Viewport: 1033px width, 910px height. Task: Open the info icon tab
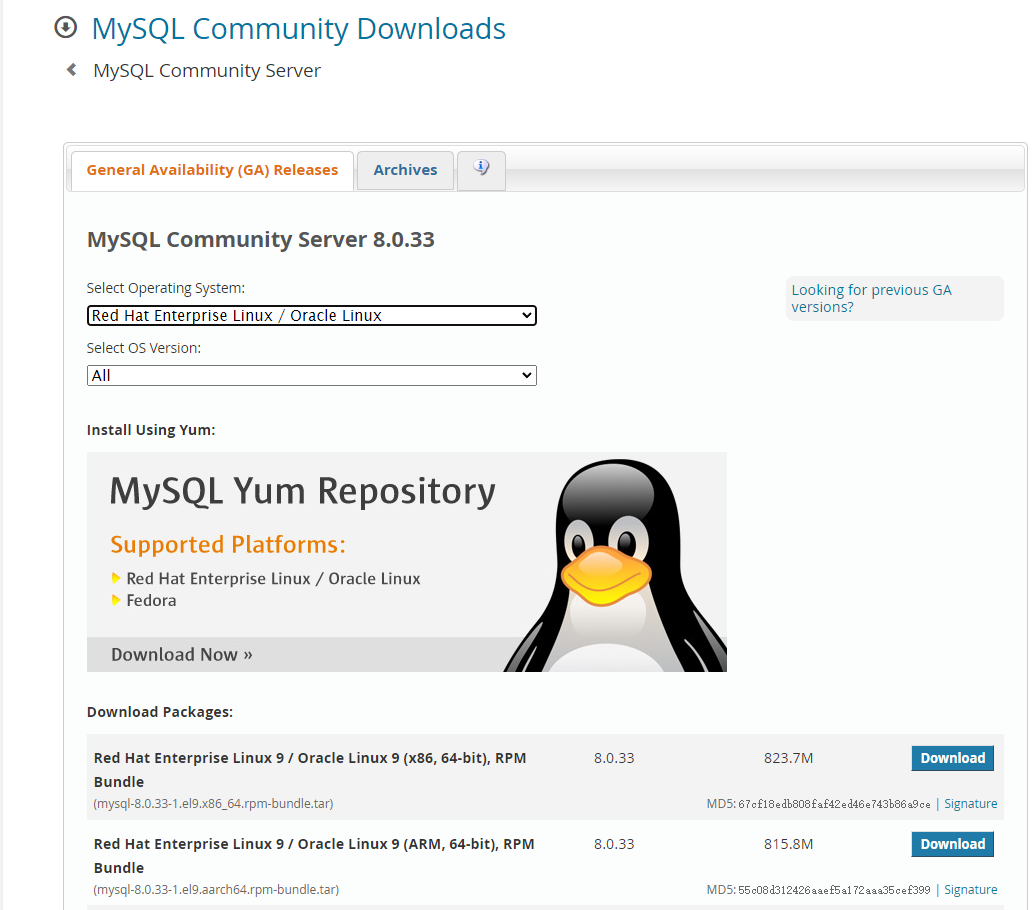(481, 169)
